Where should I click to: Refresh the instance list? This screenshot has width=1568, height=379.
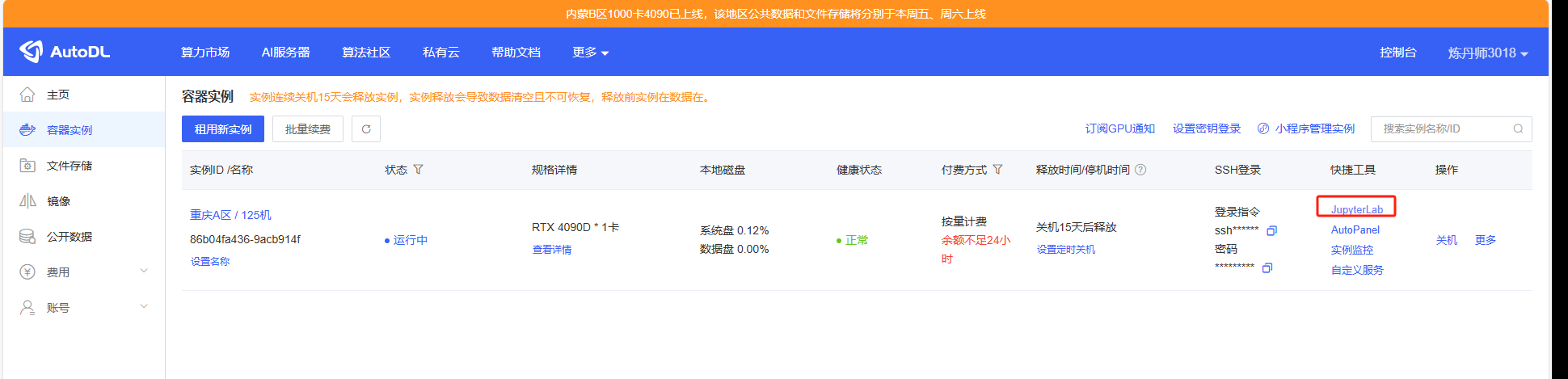(366, 129)
